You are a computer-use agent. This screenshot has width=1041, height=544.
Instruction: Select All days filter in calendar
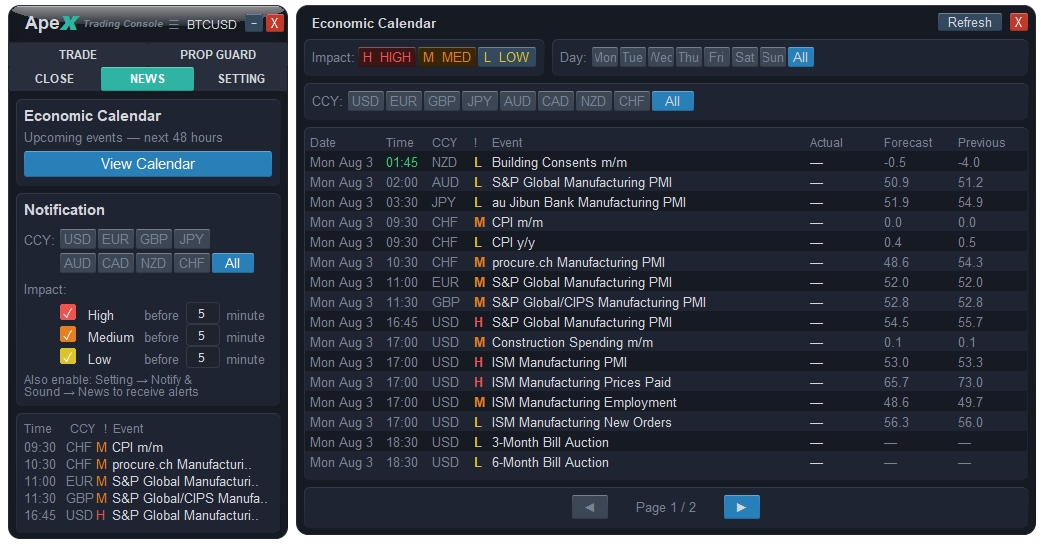click(801, 57)
